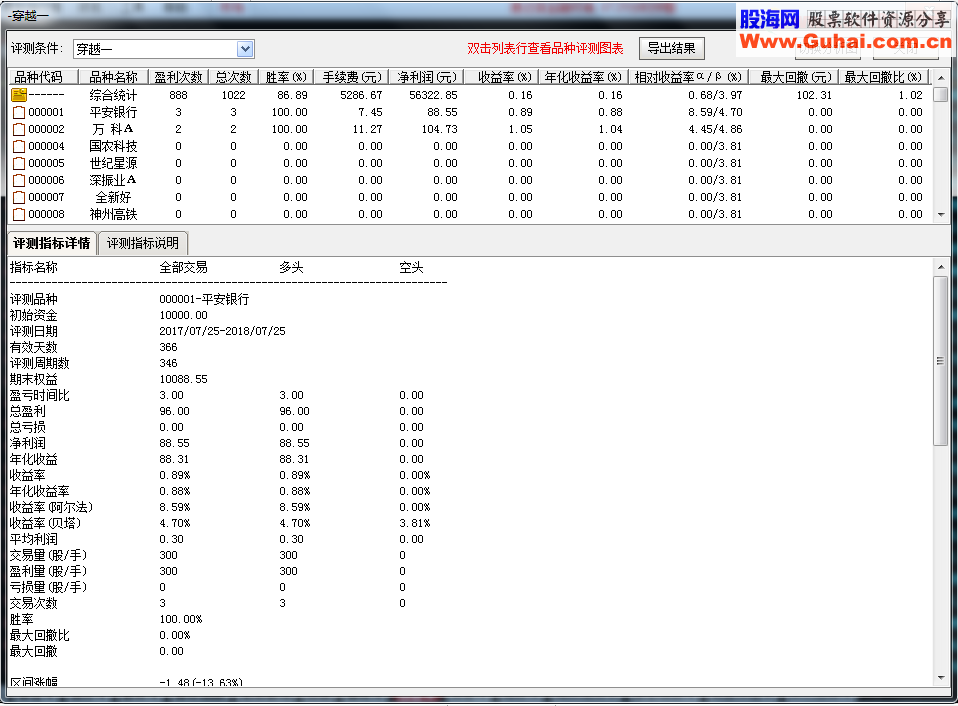Image resolution: width=958 pixels, height=706 pixels.
Task: Click the 最大回撤(元) column header
Action: [794, 77]
